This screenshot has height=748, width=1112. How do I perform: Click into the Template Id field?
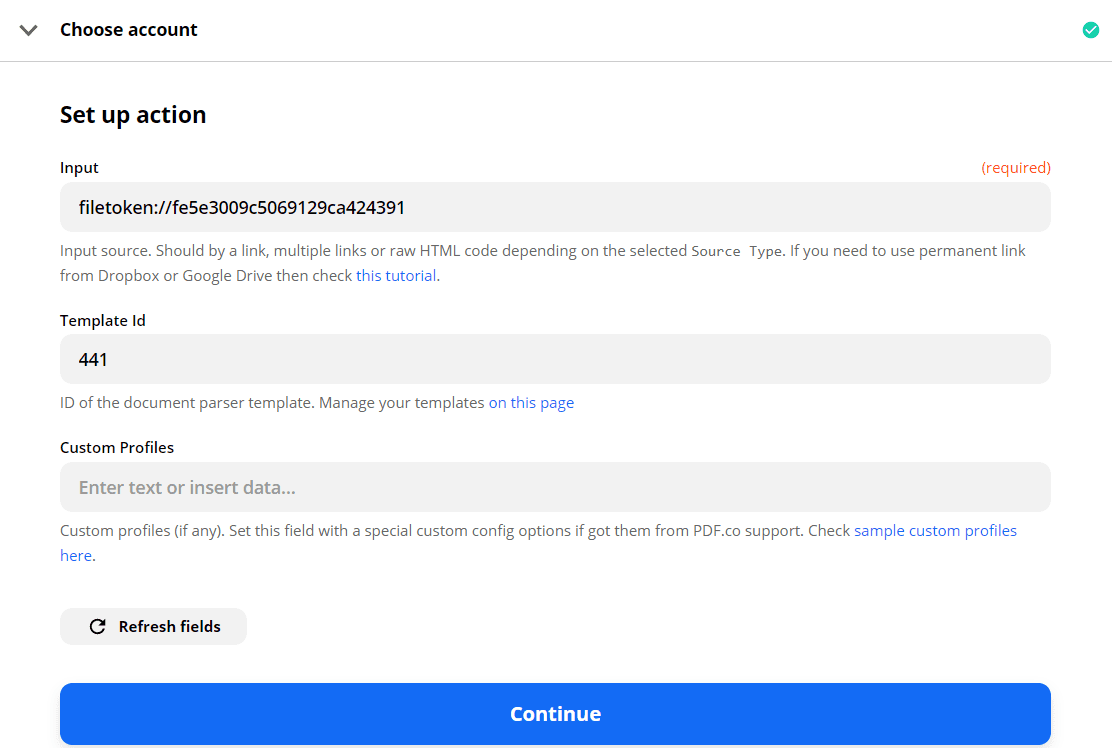pos(555,359)
